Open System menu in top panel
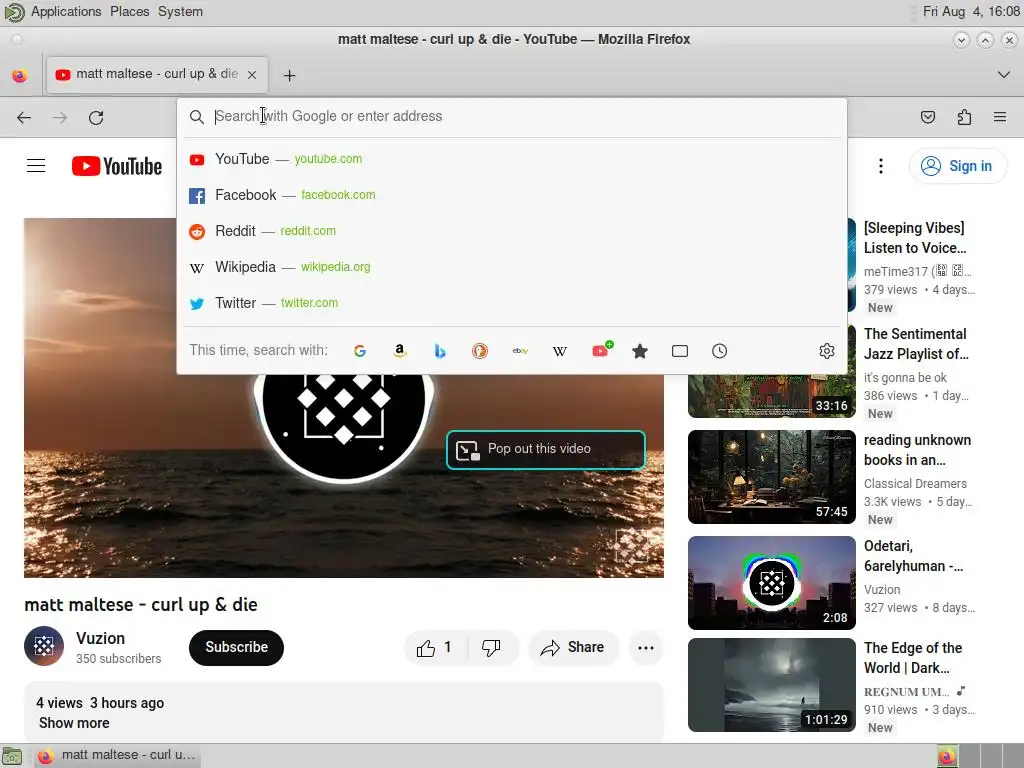Image resolution: width=1024 pixels, height=768 pixels. pos(180,12)
